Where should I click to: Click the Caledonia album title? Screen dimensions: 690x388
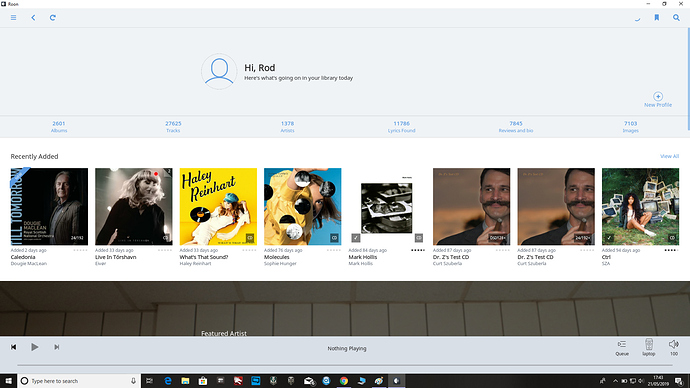(x=23, y=257)
